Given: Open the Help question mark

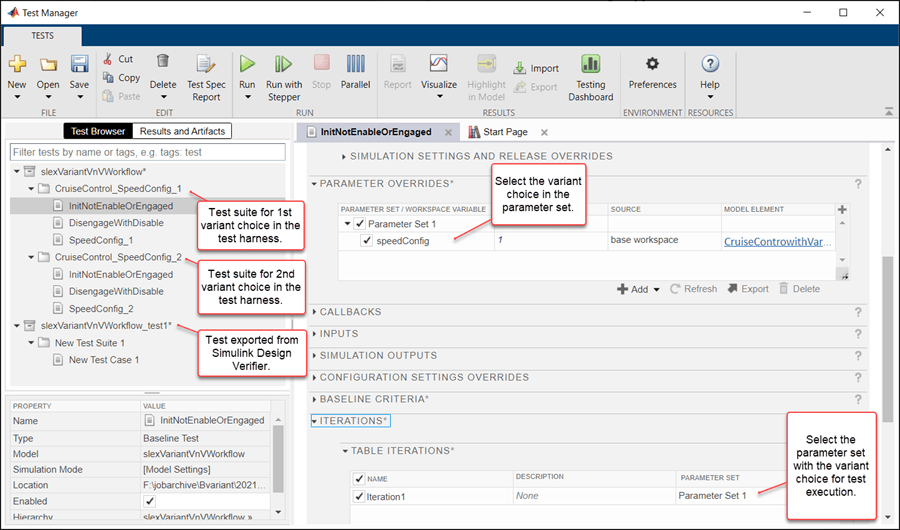Looking at the screenshot, I should [x=710, y=64].
